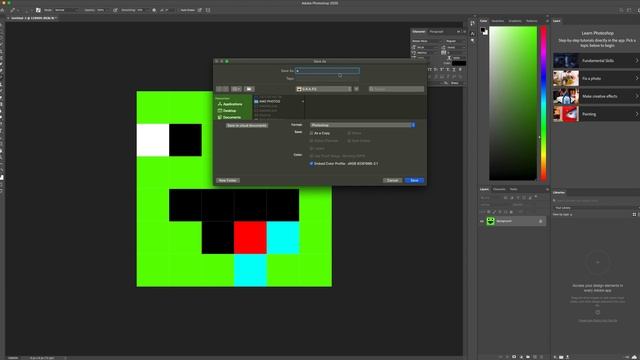
Task: Click the Save button
Action: coord(414,180)
